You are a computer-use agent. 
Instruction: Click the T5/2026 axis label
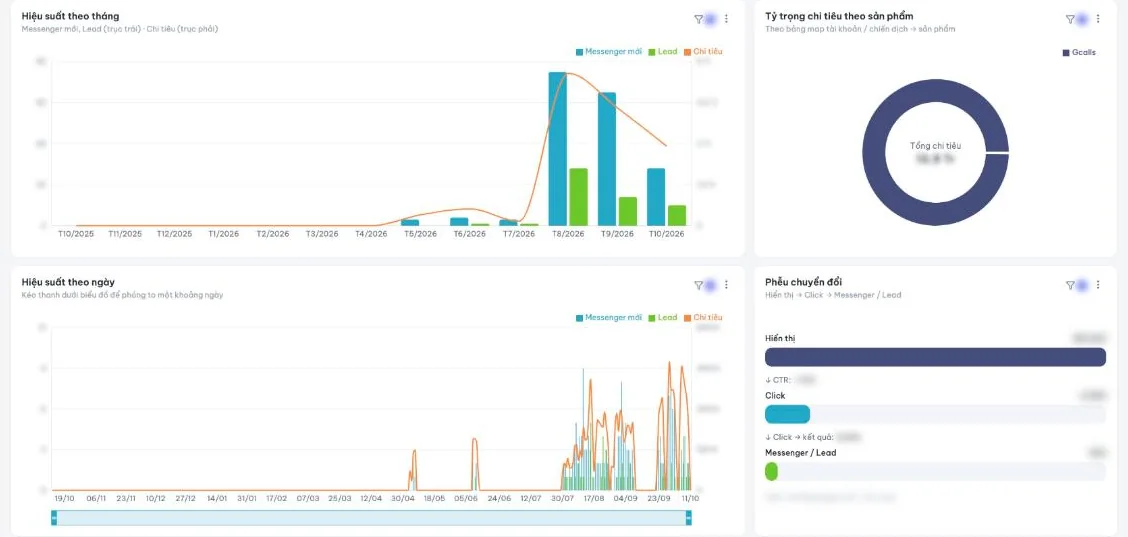(420, 234)
